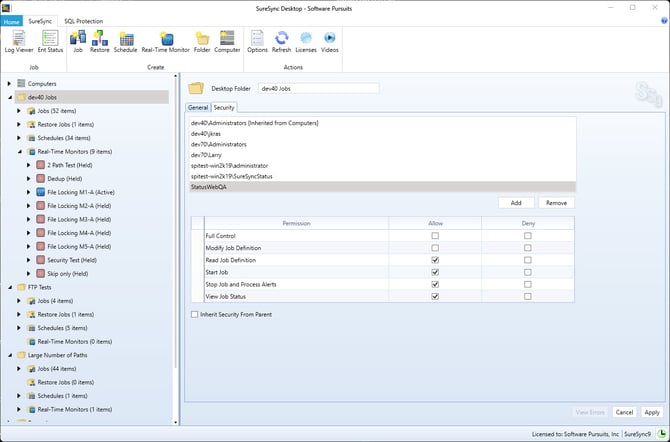Select the Large Number of Paths folder
Viewport: 670px width, 442px height.
(x=57, y=355)
